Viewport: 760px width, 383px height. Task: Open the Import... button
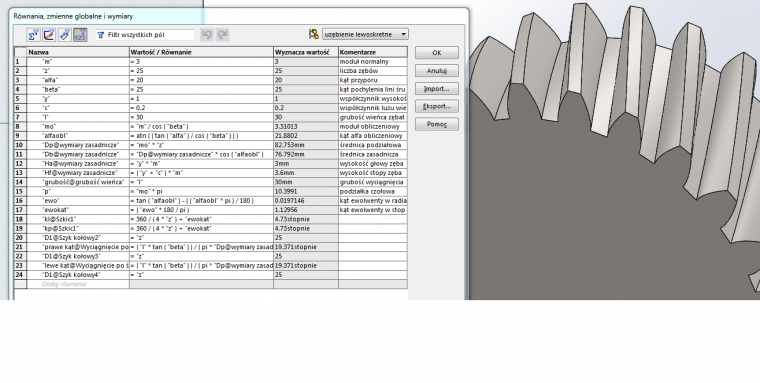(437, 89)
